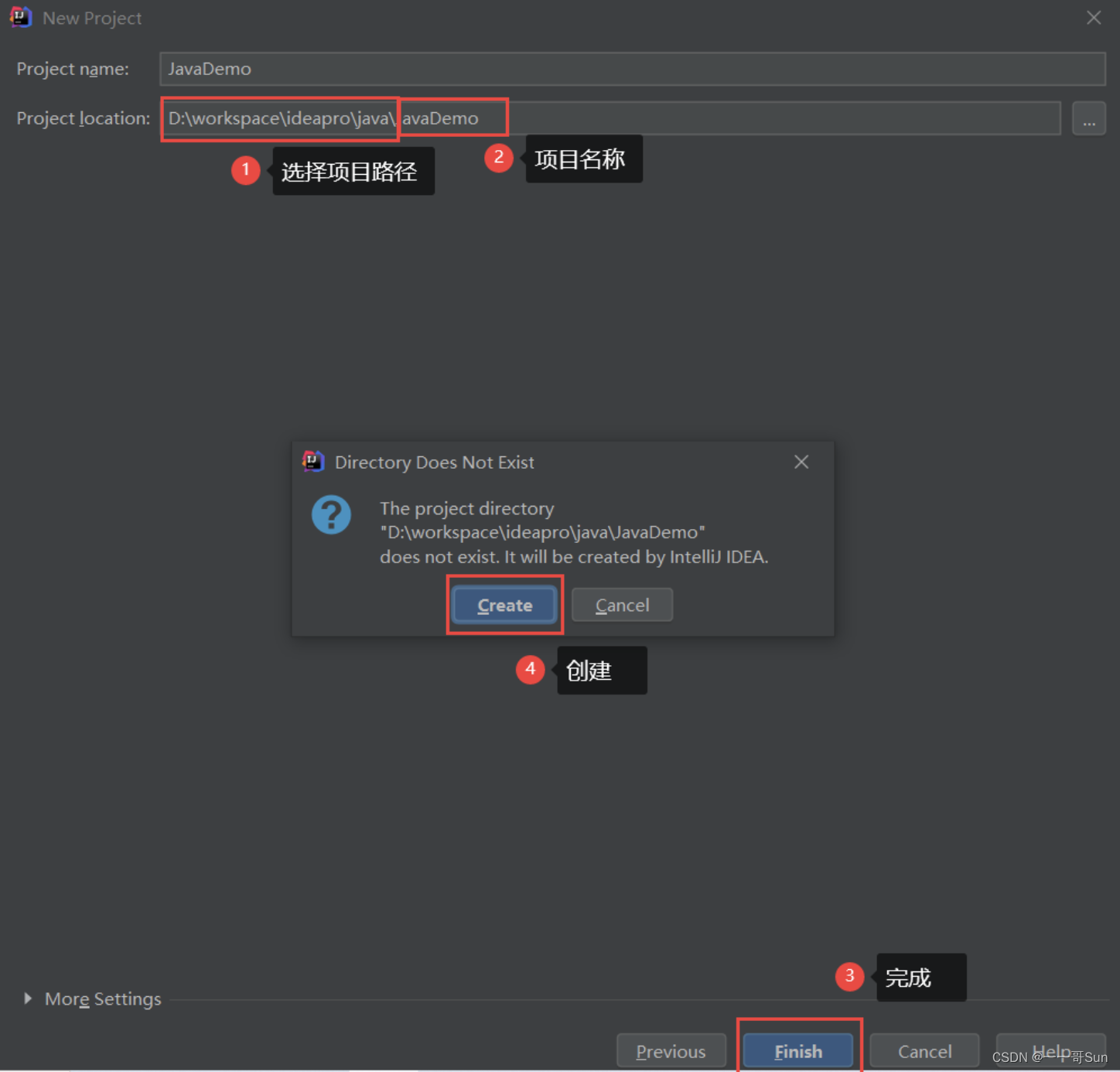Open the browse folder ellipsis button
The image size is (1120, 1072).
1088,118
